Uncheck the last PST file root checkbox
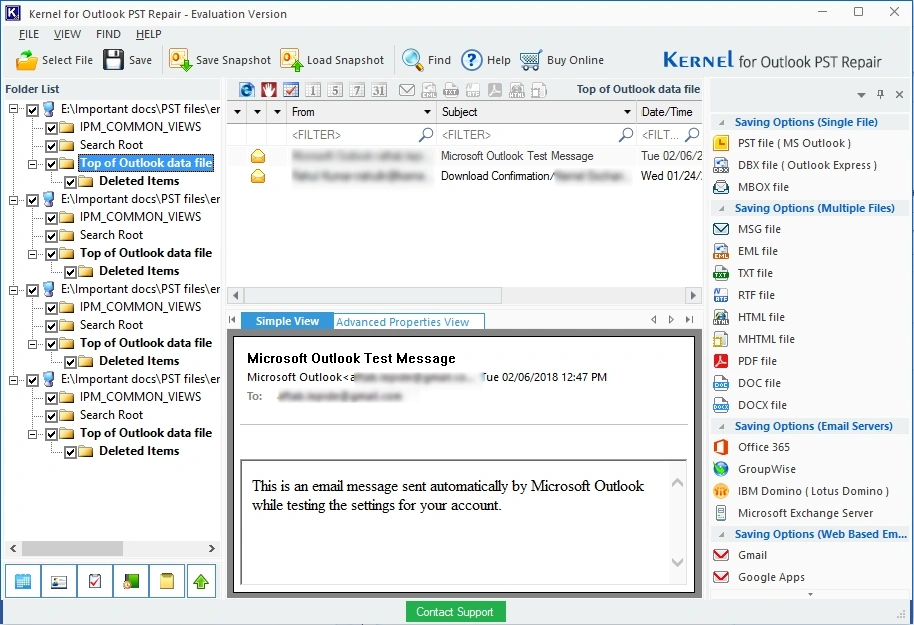The height and width of the screenshot is (625, 914). point(33,380)
